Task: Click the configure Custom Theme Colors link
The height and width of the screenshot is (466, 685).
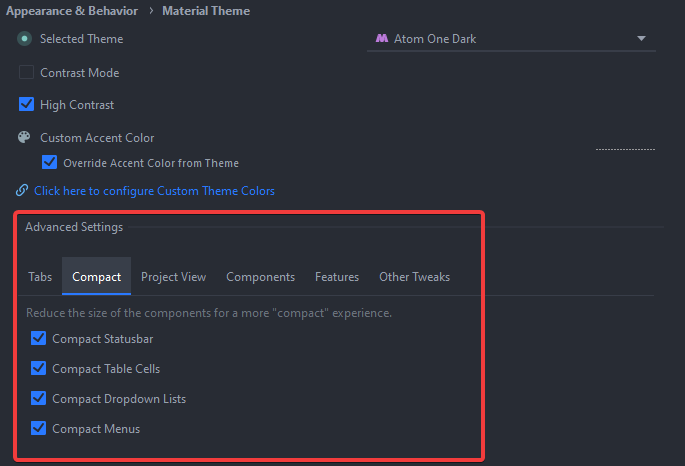Action: point(154,191)
